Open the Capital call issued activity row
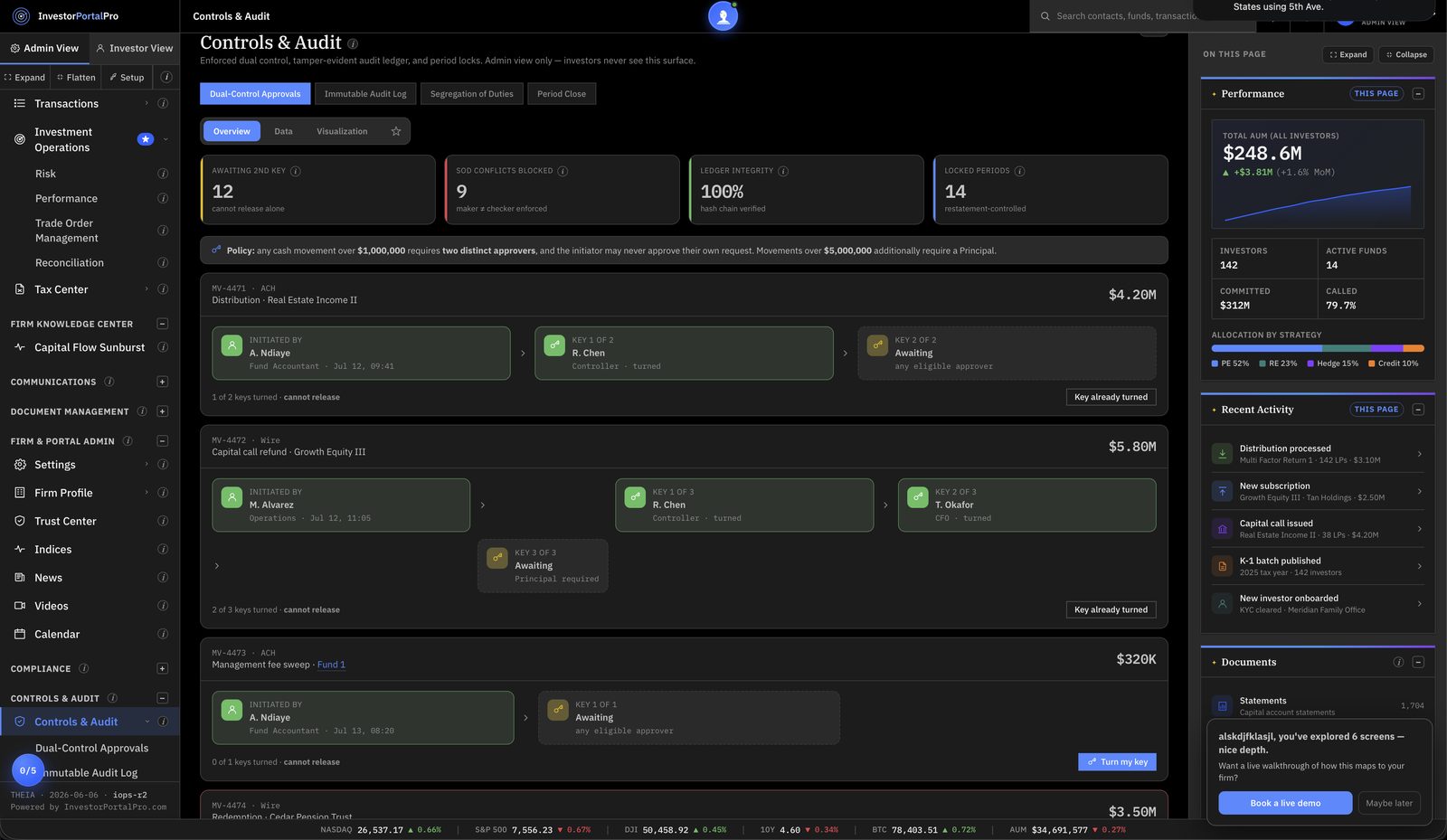Viewport: 1447px width, 840px height. point(1318,529)
